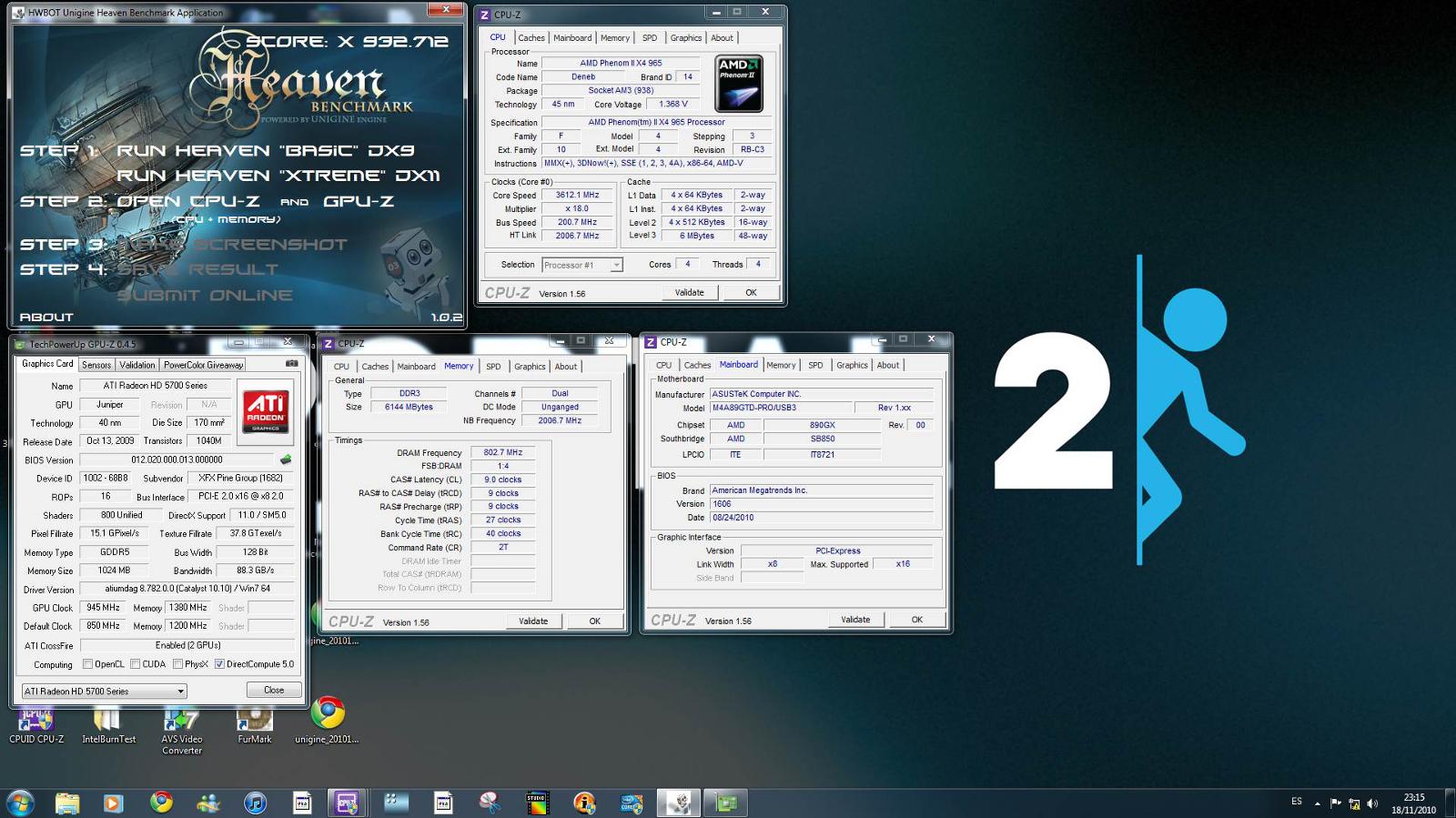
Task: Click the AMD Phenom II logo
Action: click(x=739, y=84)
